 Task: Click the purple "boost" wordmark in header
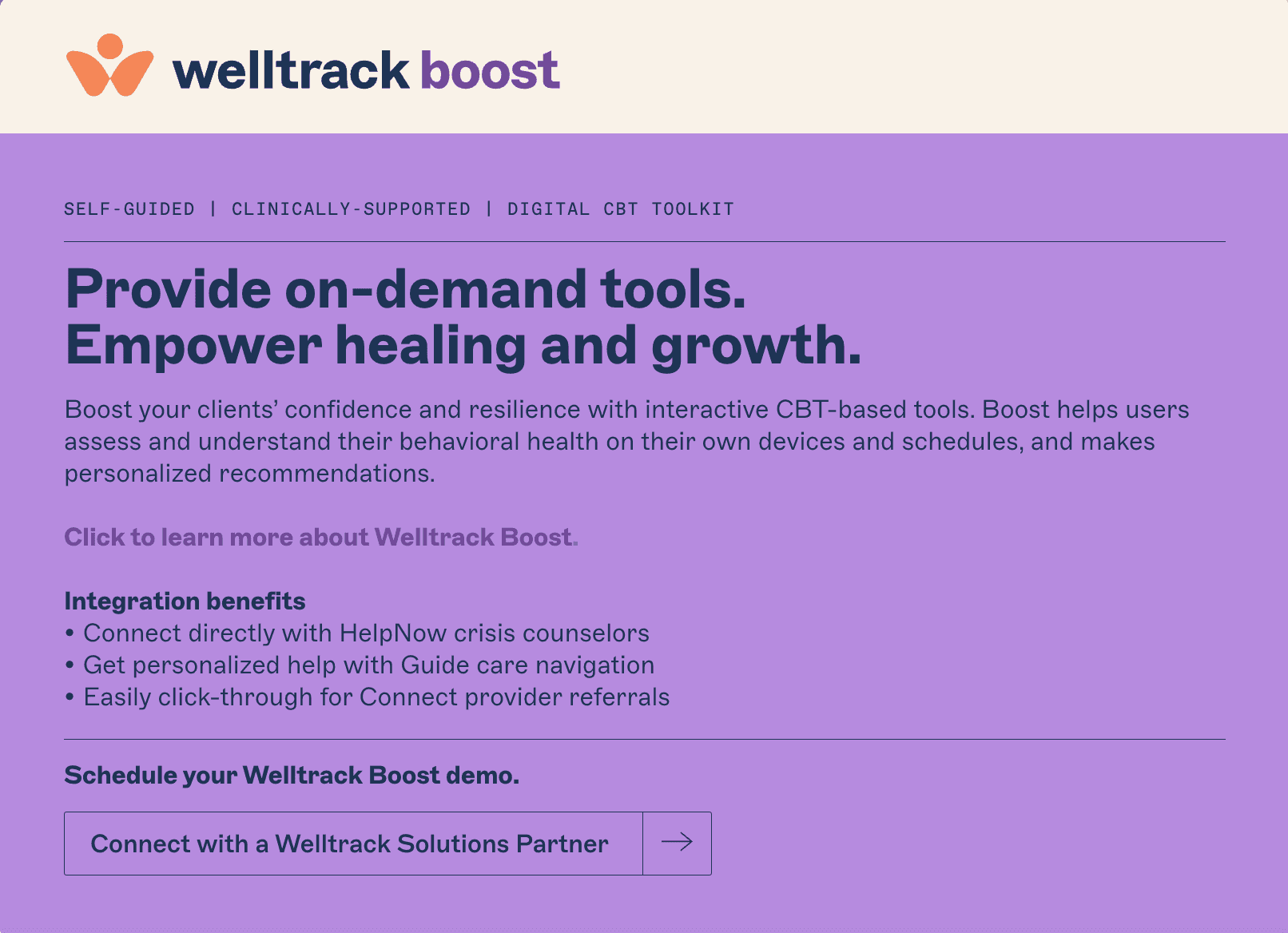490,70
